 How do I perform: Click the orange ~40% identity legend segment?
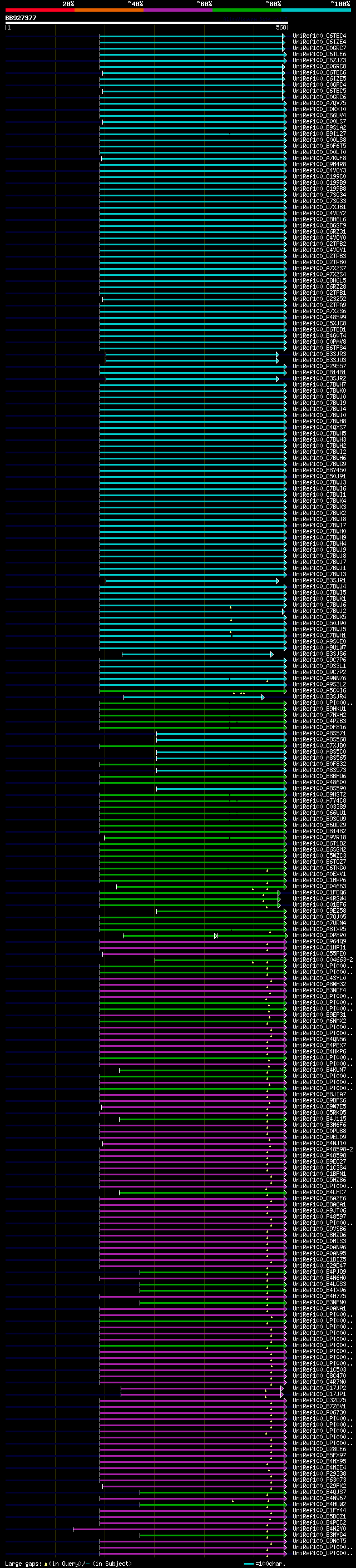coord(109,10)
